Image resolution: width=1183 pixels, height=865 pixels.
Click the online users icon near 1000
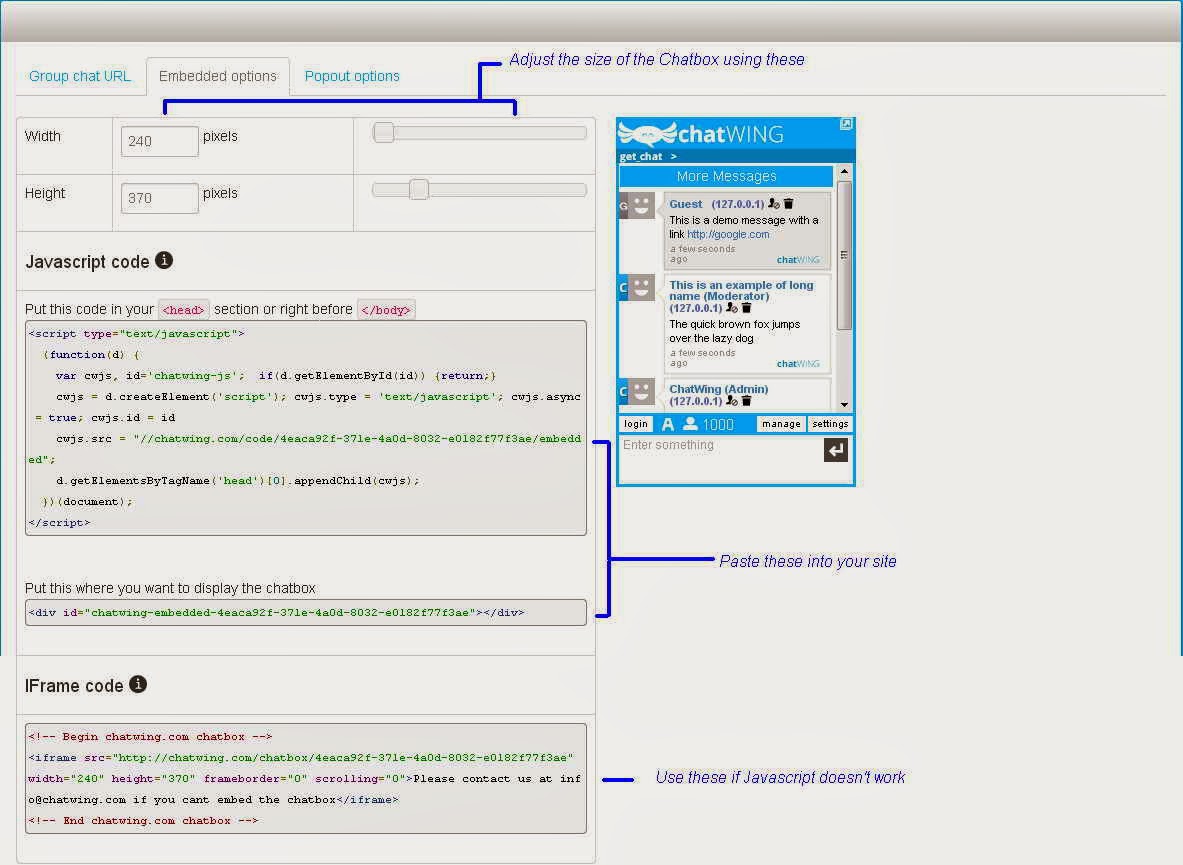click(690, 424)
